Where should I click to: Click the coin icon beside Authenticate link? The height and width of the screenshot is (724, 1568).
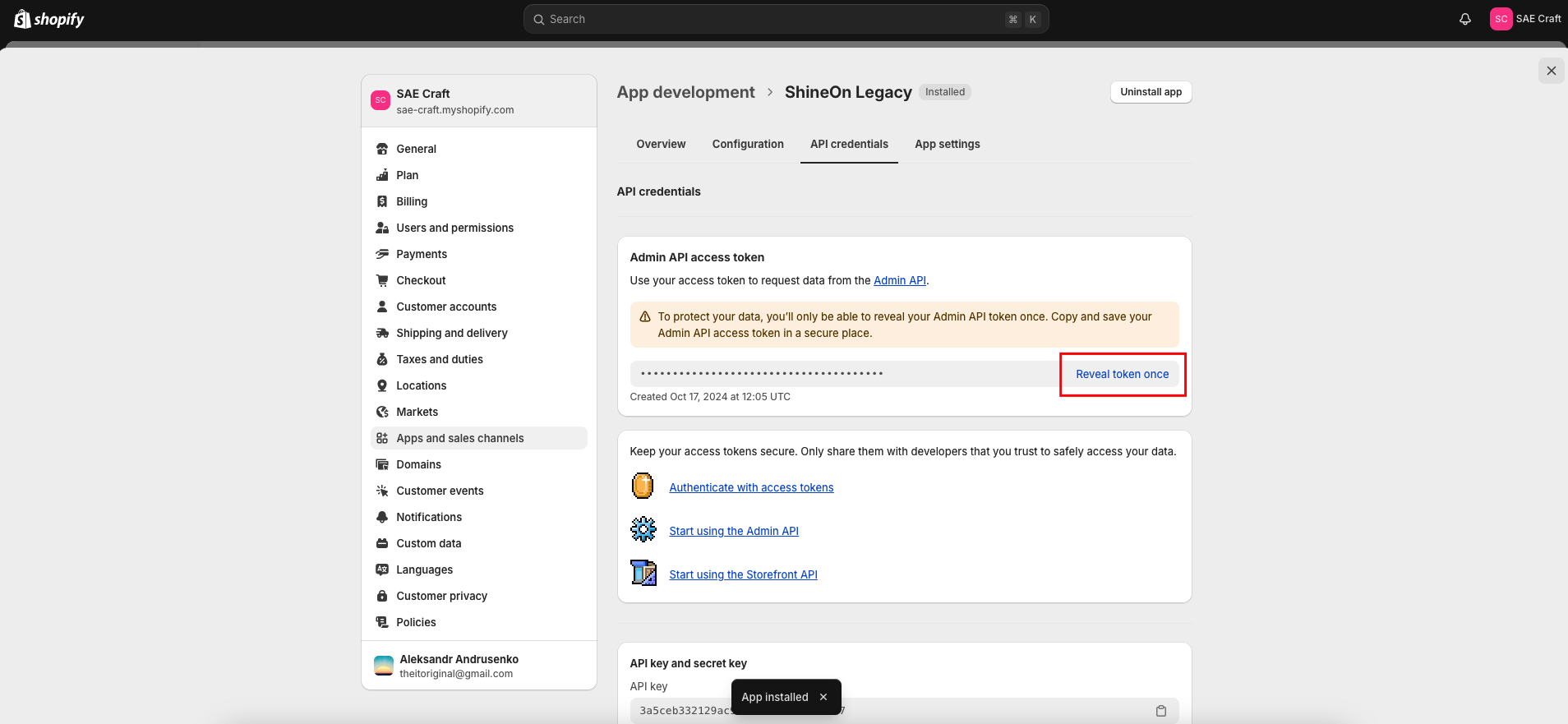643,486
